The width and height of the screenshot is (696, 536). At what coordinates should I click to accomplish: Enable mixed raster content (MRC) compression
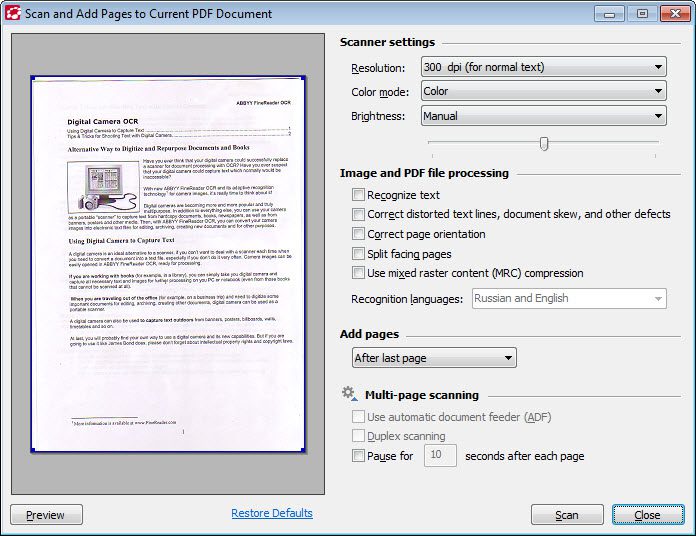[358, 273]
